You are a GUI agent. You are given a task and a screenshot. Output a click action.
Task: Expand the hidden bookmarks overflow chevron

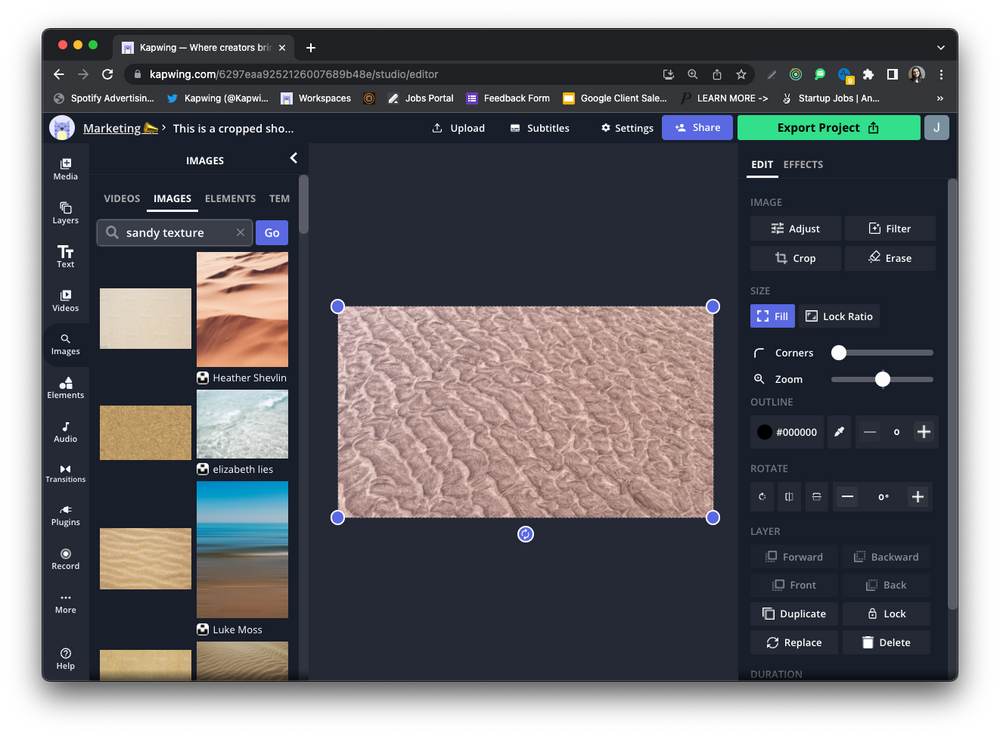coord(939,98)
